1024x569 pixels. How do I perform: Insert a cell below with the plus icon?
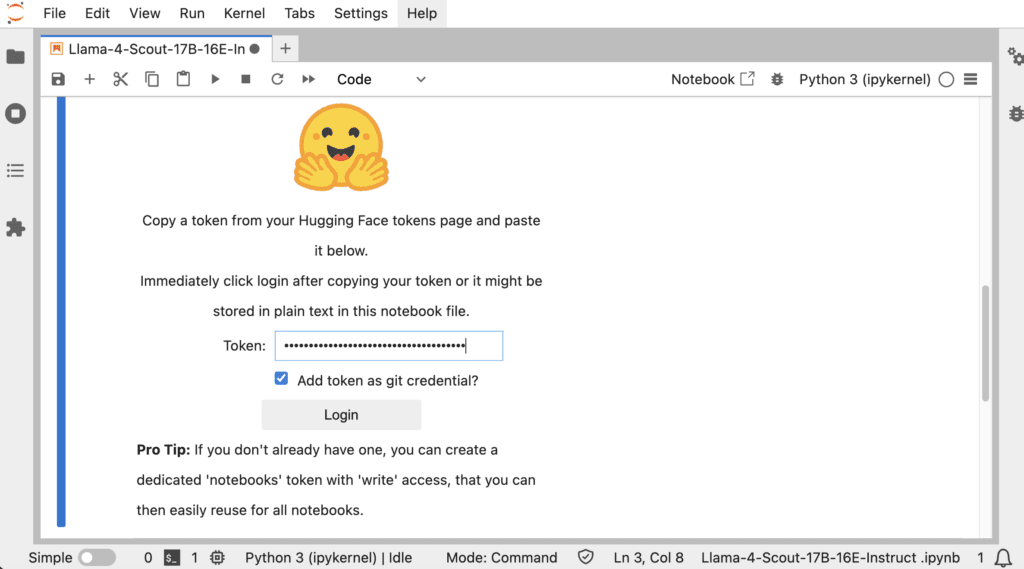click(x=89, y=79)
